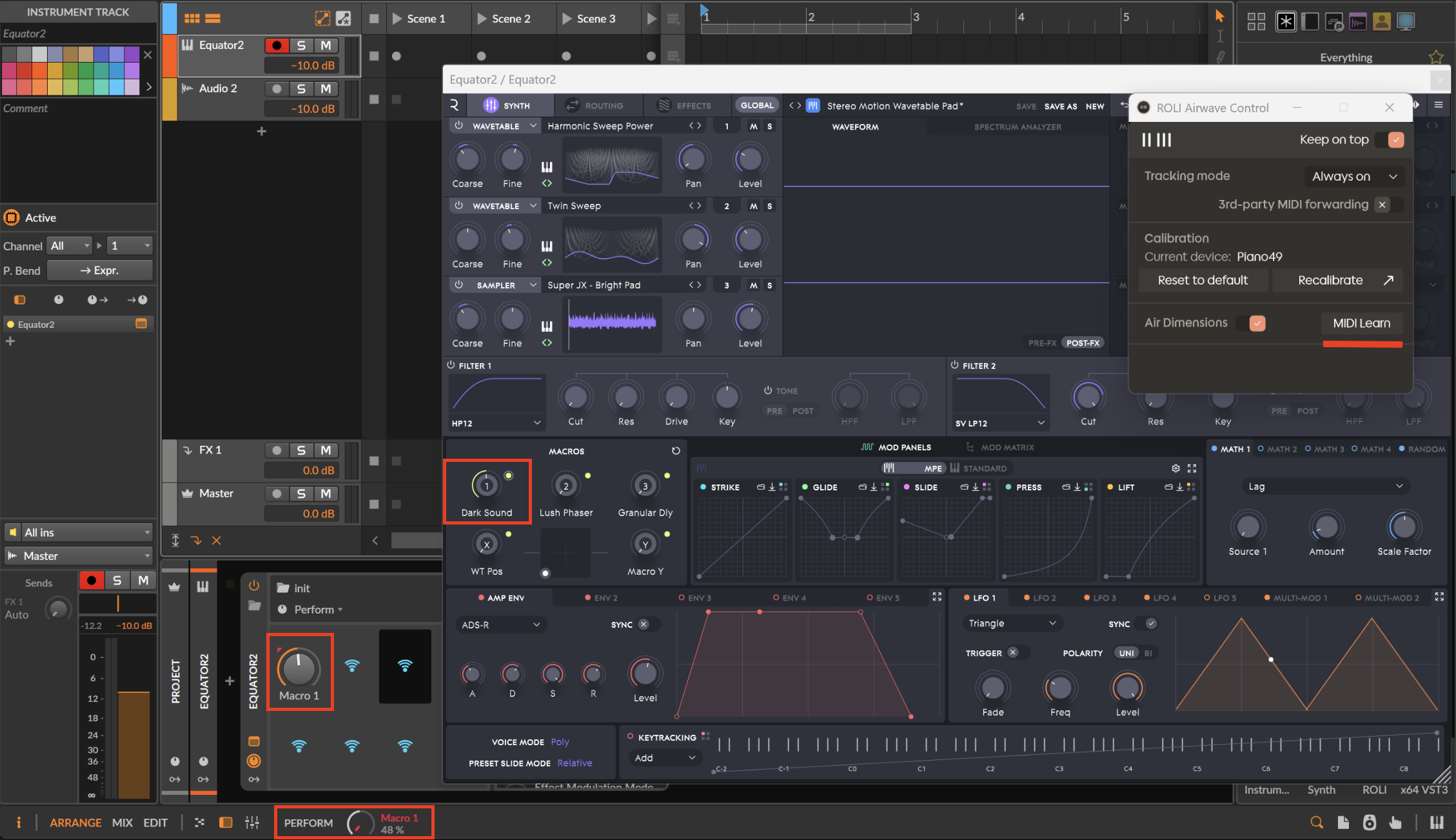This screenshot has width=1456, height=840.
Task: Open the Tracking mode Always on dropdown
Action: click(1353, 176)
